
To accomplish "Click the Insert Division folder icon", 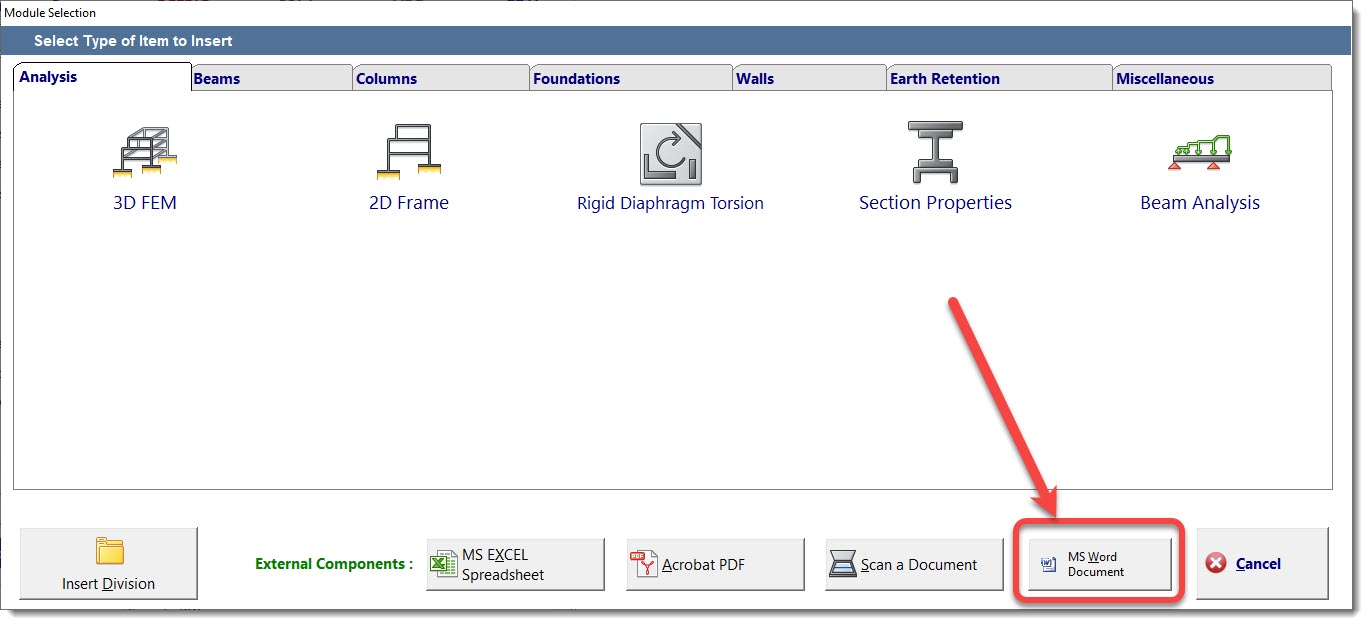I will (109, 551).
